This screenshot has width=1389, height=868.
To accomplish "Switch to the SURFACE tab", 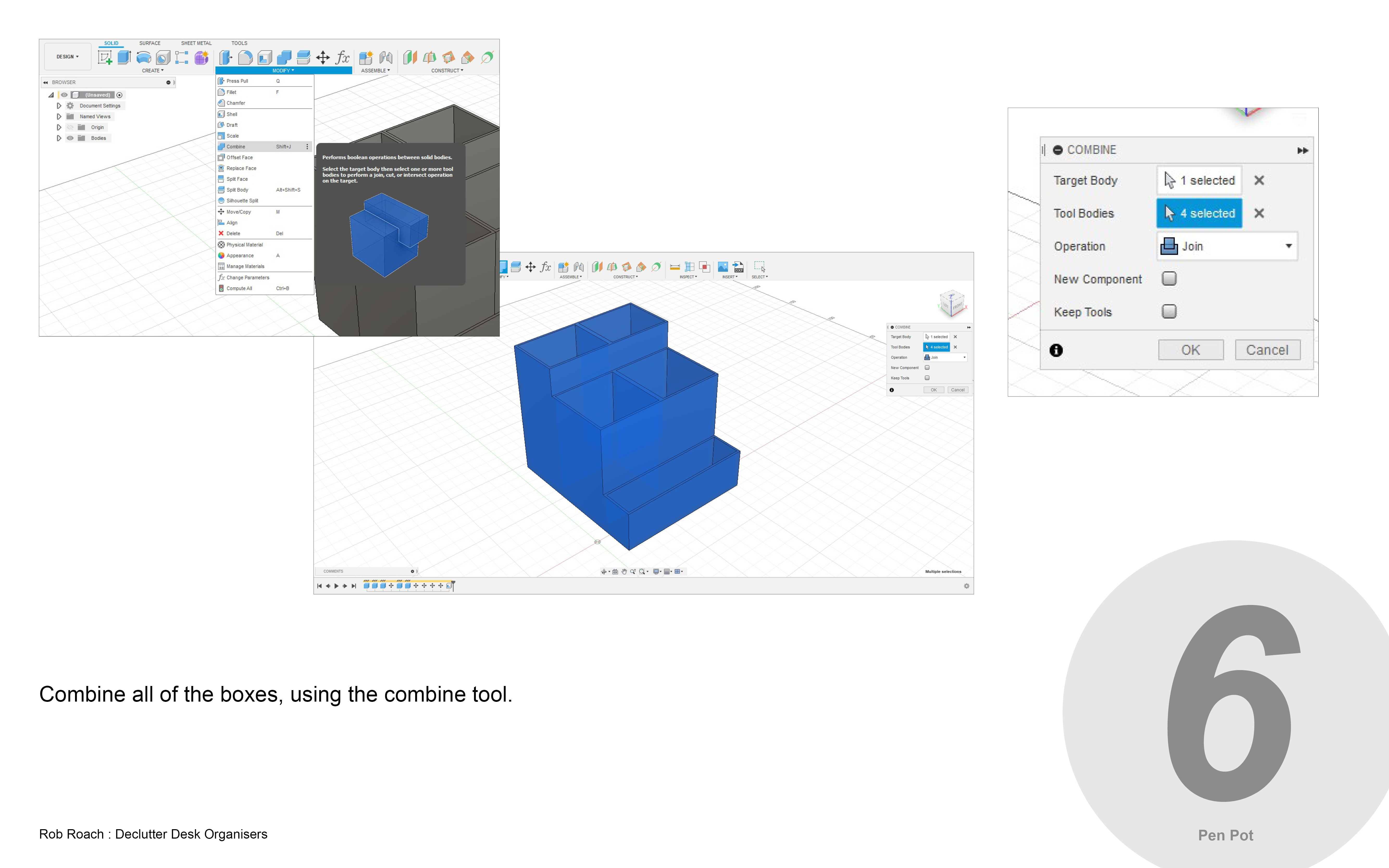I will pos(150,43).
